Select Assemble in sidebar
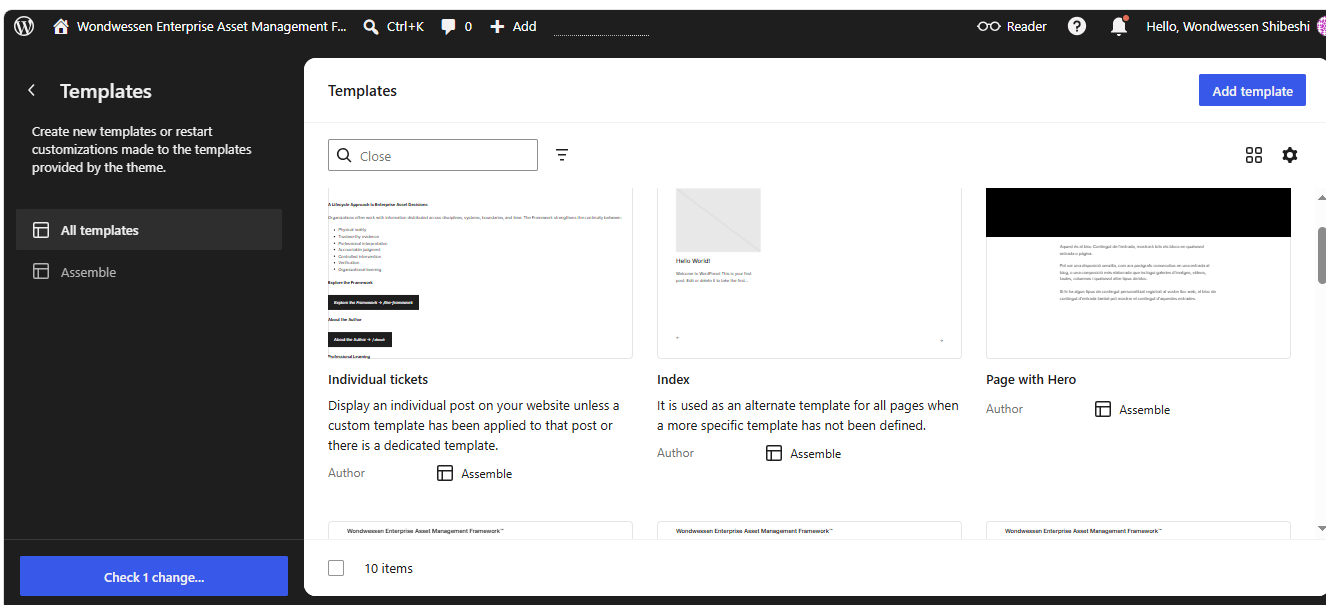Viewport: 1326px width, 605px height. click(149, 272)
